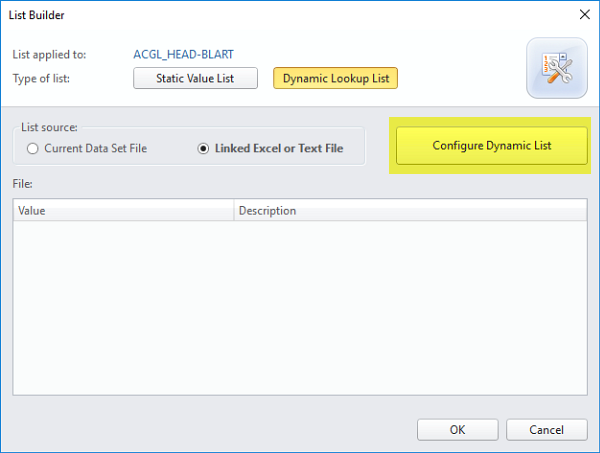
Task: Click the list builder tools icon
Action: [557, 68]
